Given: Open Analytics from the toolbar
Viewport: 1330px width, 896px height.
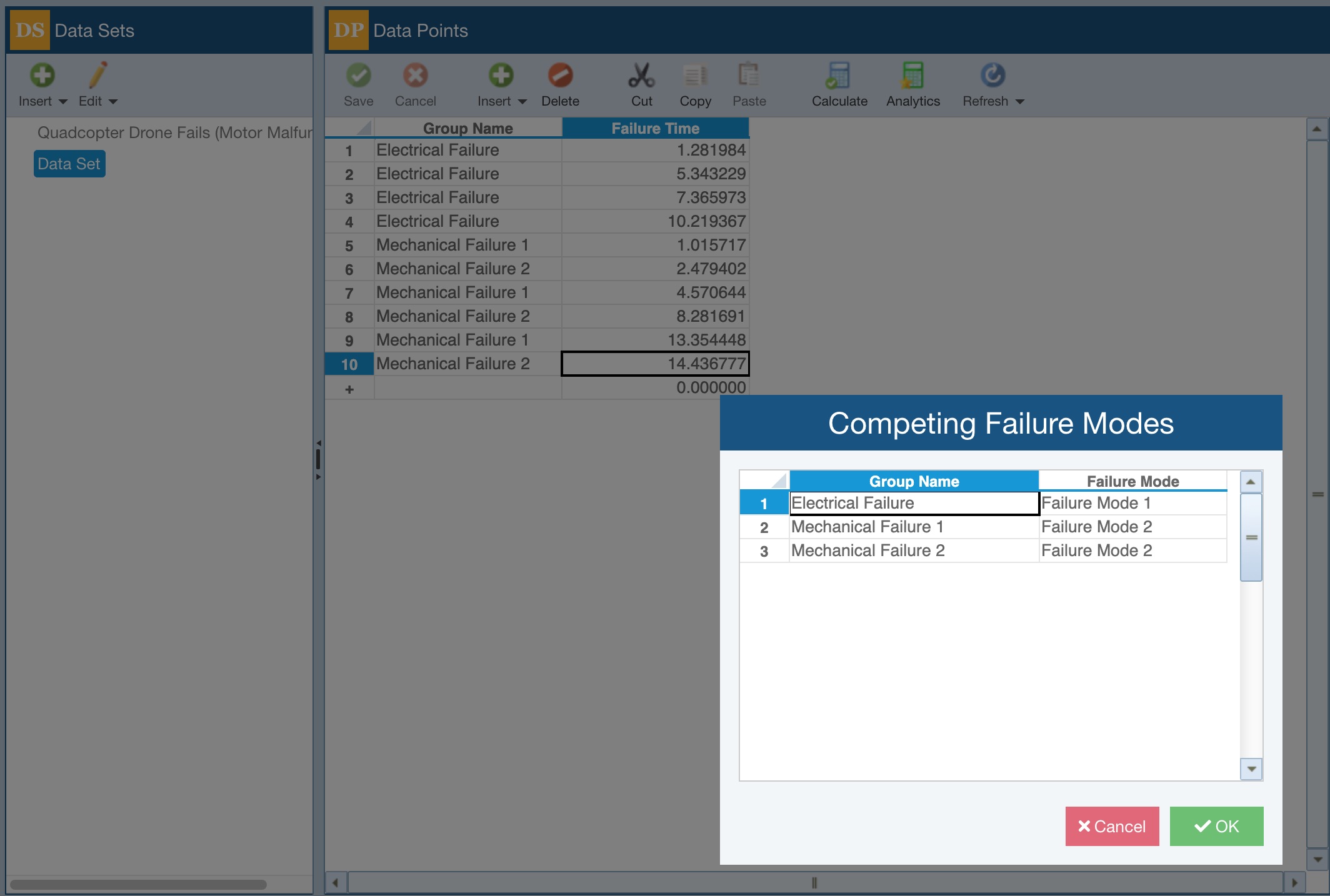Looking at the screenshot, I should 912,76.
